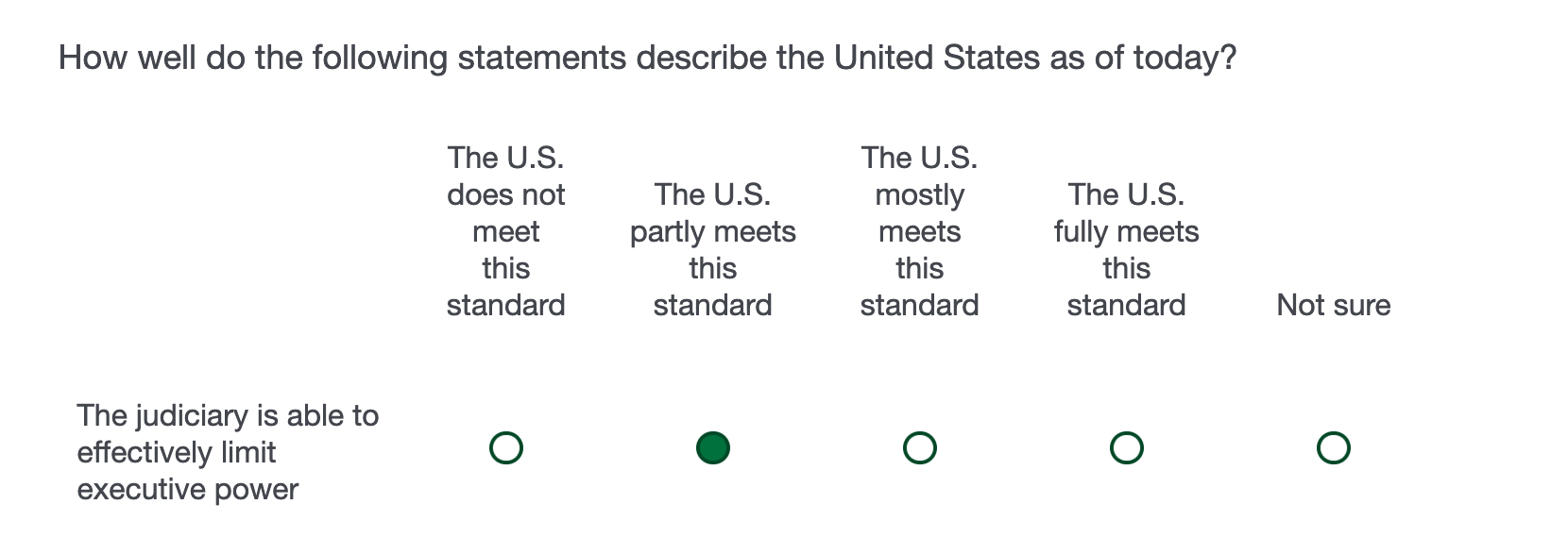Click 'as of today?' in the question

pyautogui.click(x=1141, y=59)
